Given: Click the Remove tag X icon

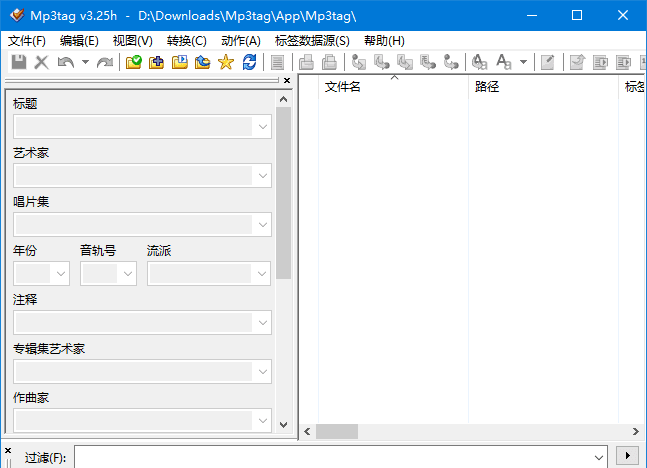Looking at the screenshot, I should pyautogui.click(x=41, y=62).
